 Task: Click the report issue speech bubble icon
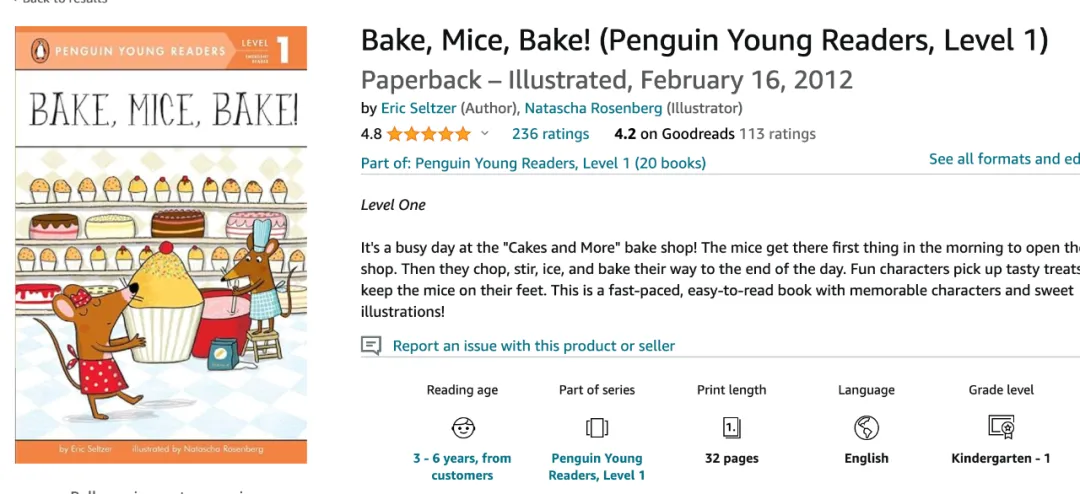371,345
